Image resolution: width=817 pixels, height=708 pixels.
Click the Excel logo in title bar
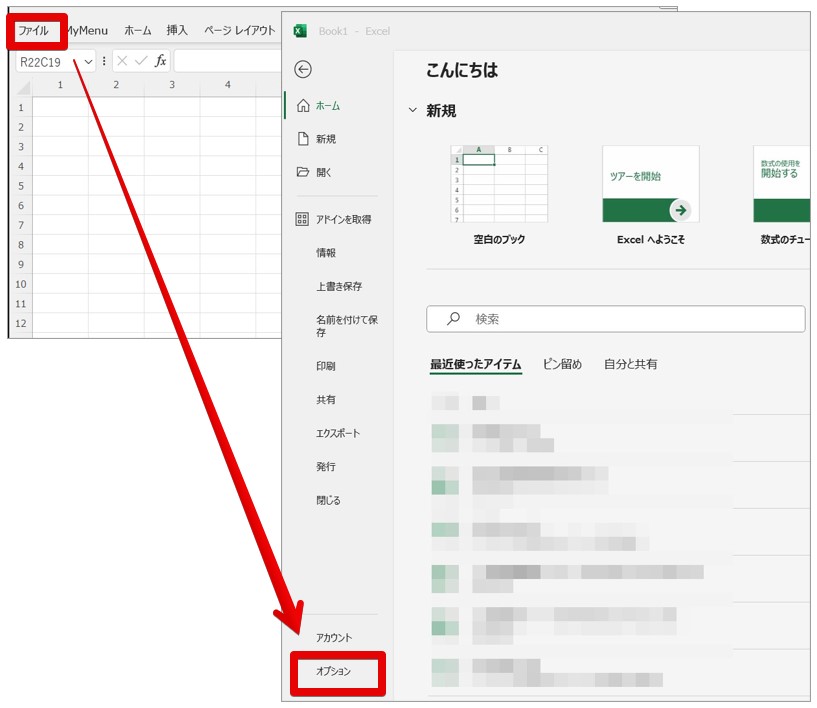click(x=300, y=31)
